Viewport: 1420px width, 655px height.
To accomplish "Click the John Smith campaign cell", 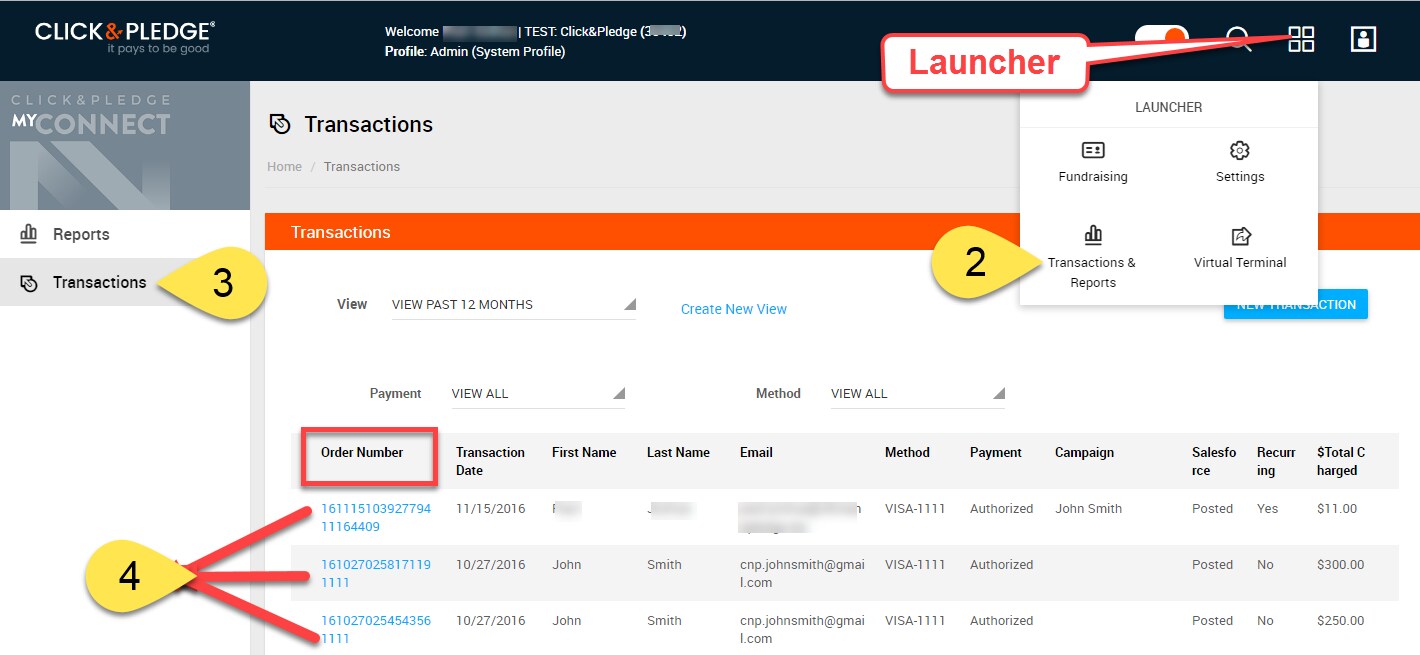I will (x=1088, y=508).
